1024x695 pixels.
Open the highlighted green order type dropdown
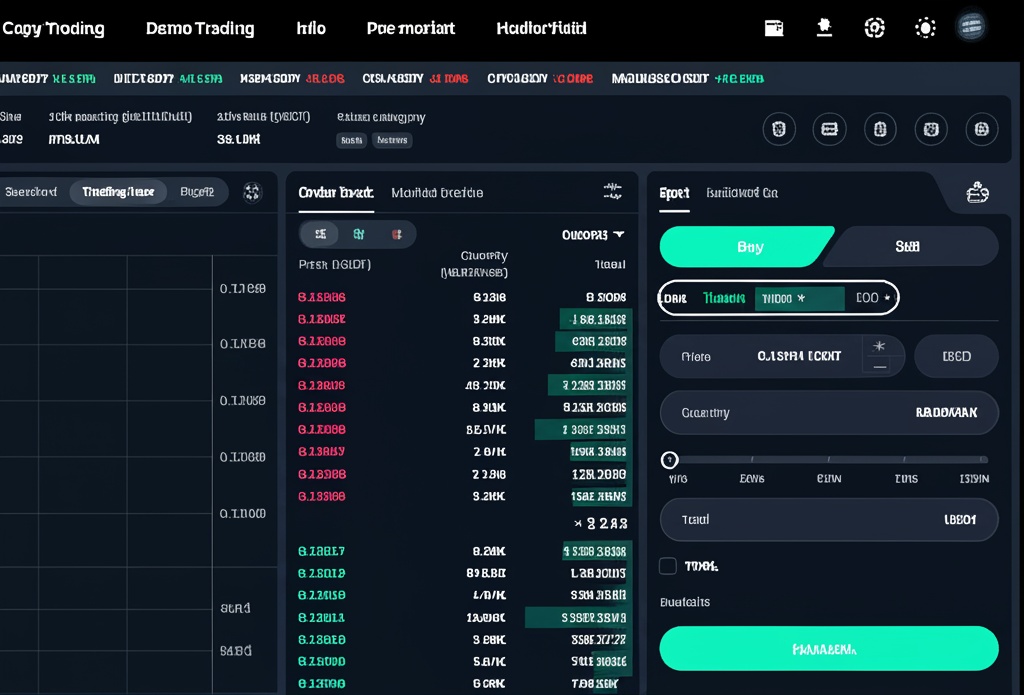[799, 299]
